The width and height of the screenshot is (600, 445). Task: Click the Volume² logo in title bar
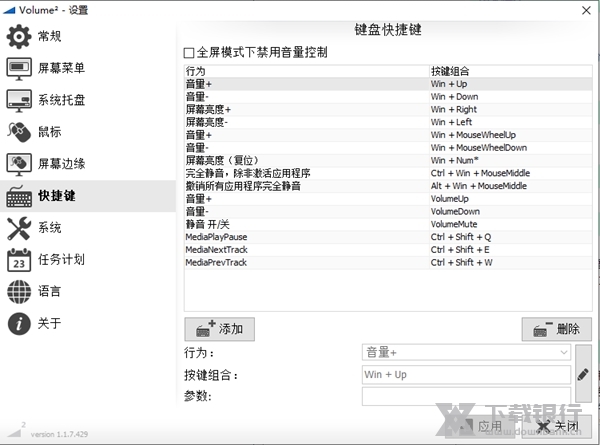pos(9,10)
